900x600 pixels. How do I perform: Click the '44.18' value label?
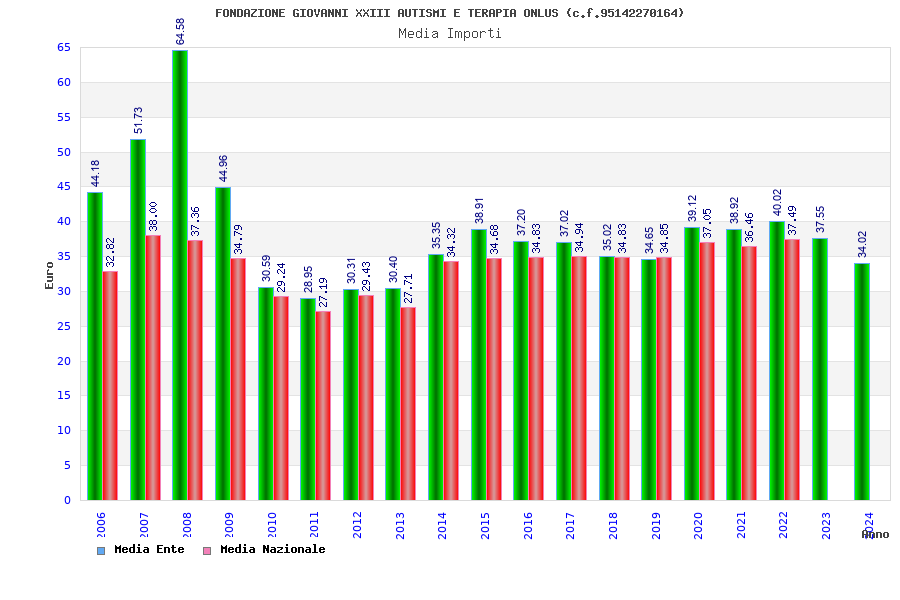tap(95, 173)
